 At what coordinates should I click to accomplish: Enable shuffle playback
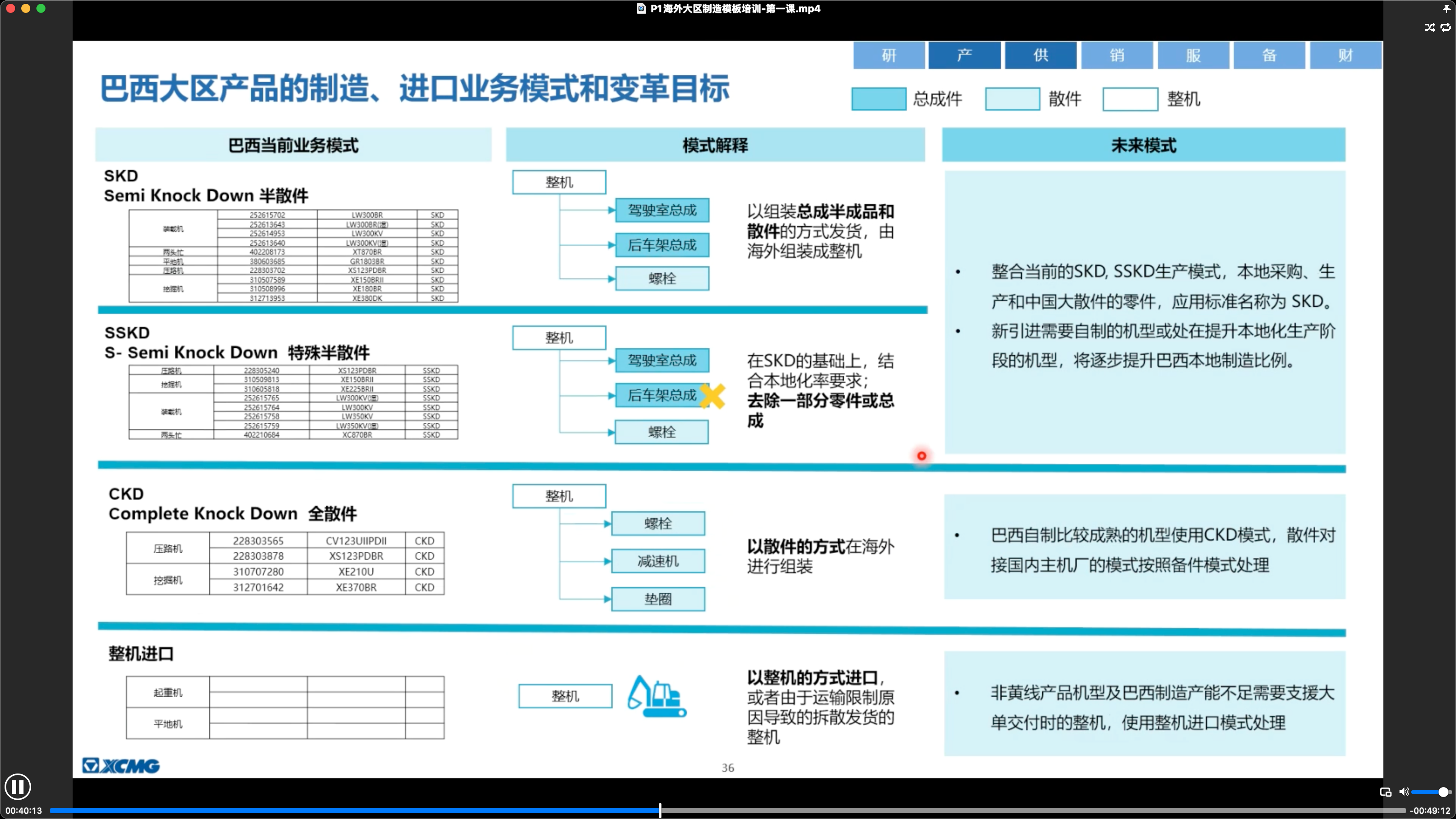[x=1430, y=27]
